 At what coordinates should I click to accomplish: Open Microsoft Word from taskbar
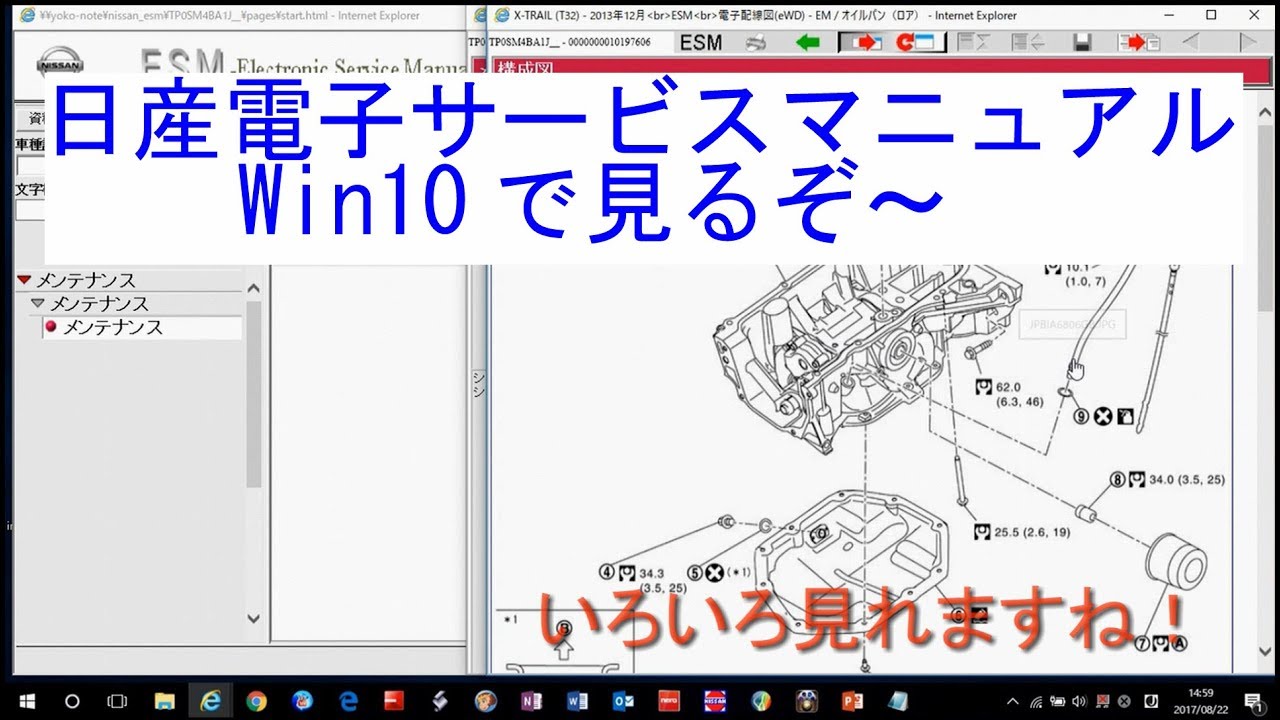(577, 700)
